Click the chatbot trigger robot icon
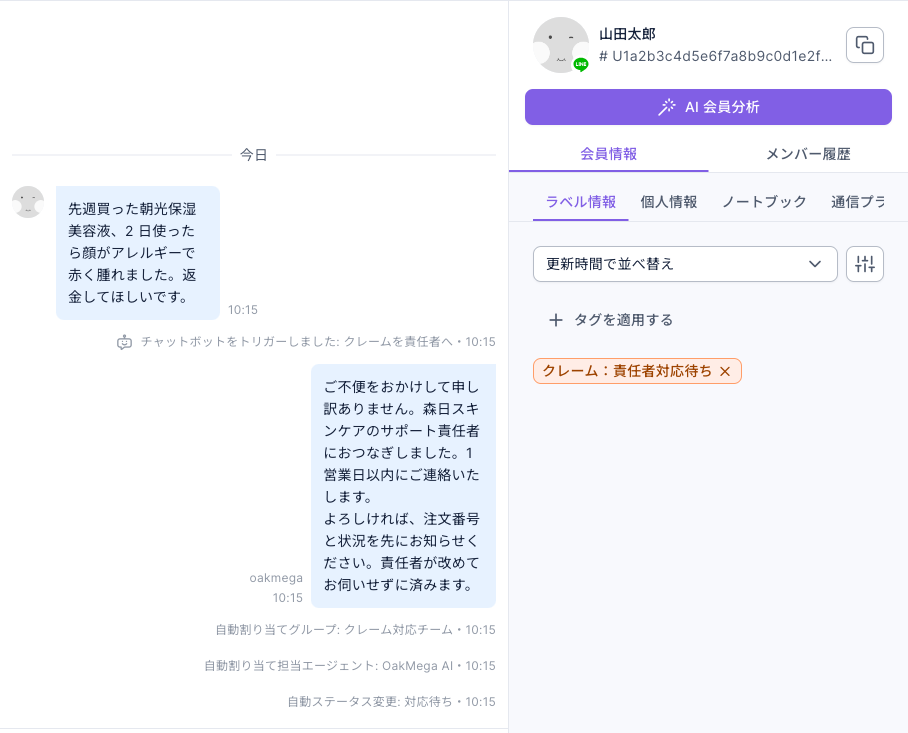This screenshot has height=733, width=908. pos(125,342)
